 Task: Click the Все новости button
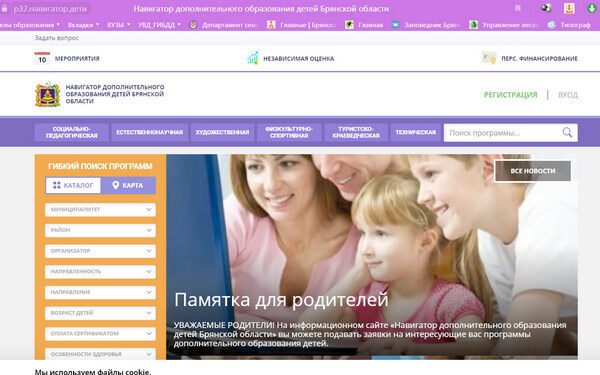pyautogui.click(x=533, y=171)
